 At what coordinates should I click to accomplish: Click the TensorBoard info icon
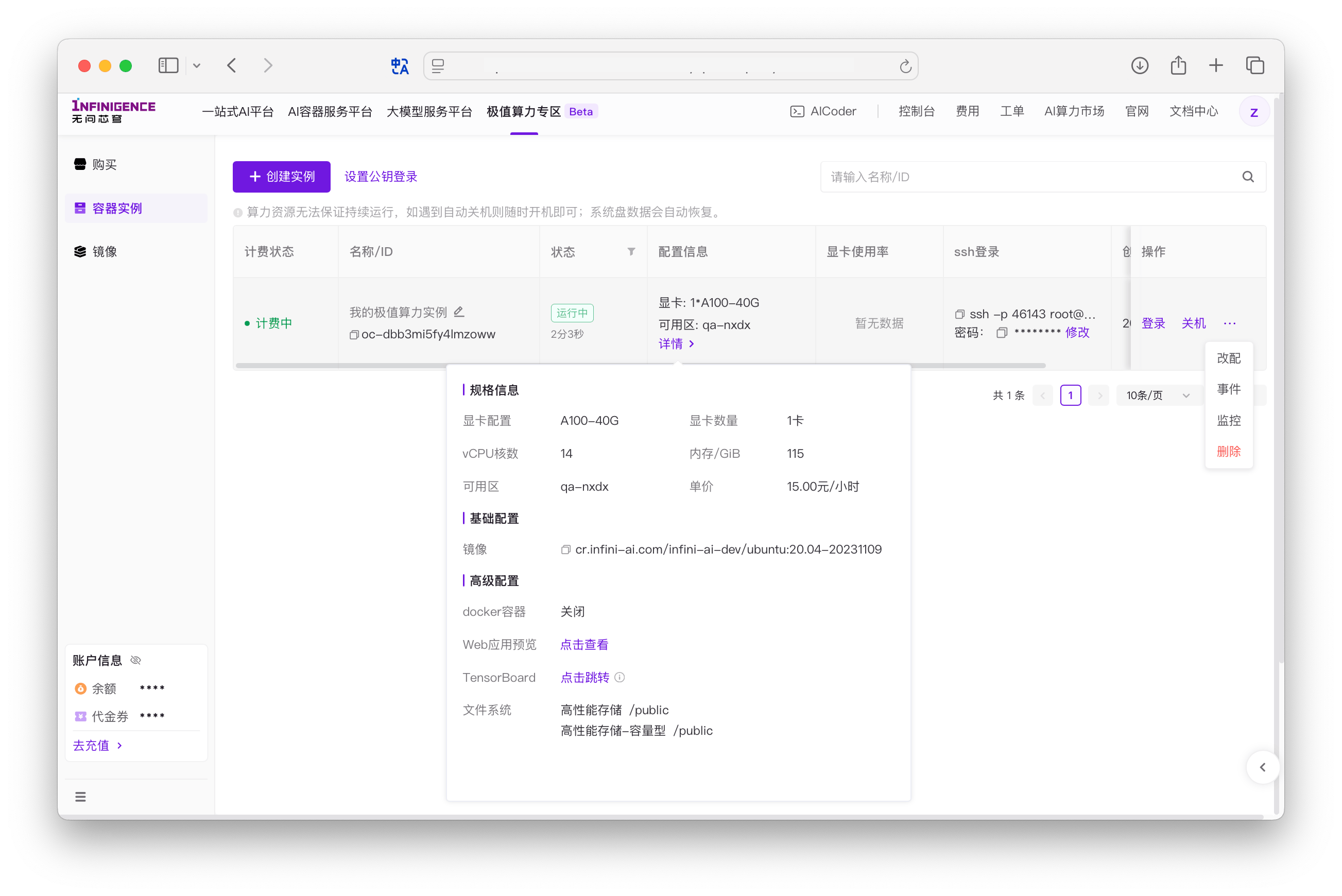[x=620, y=678]
